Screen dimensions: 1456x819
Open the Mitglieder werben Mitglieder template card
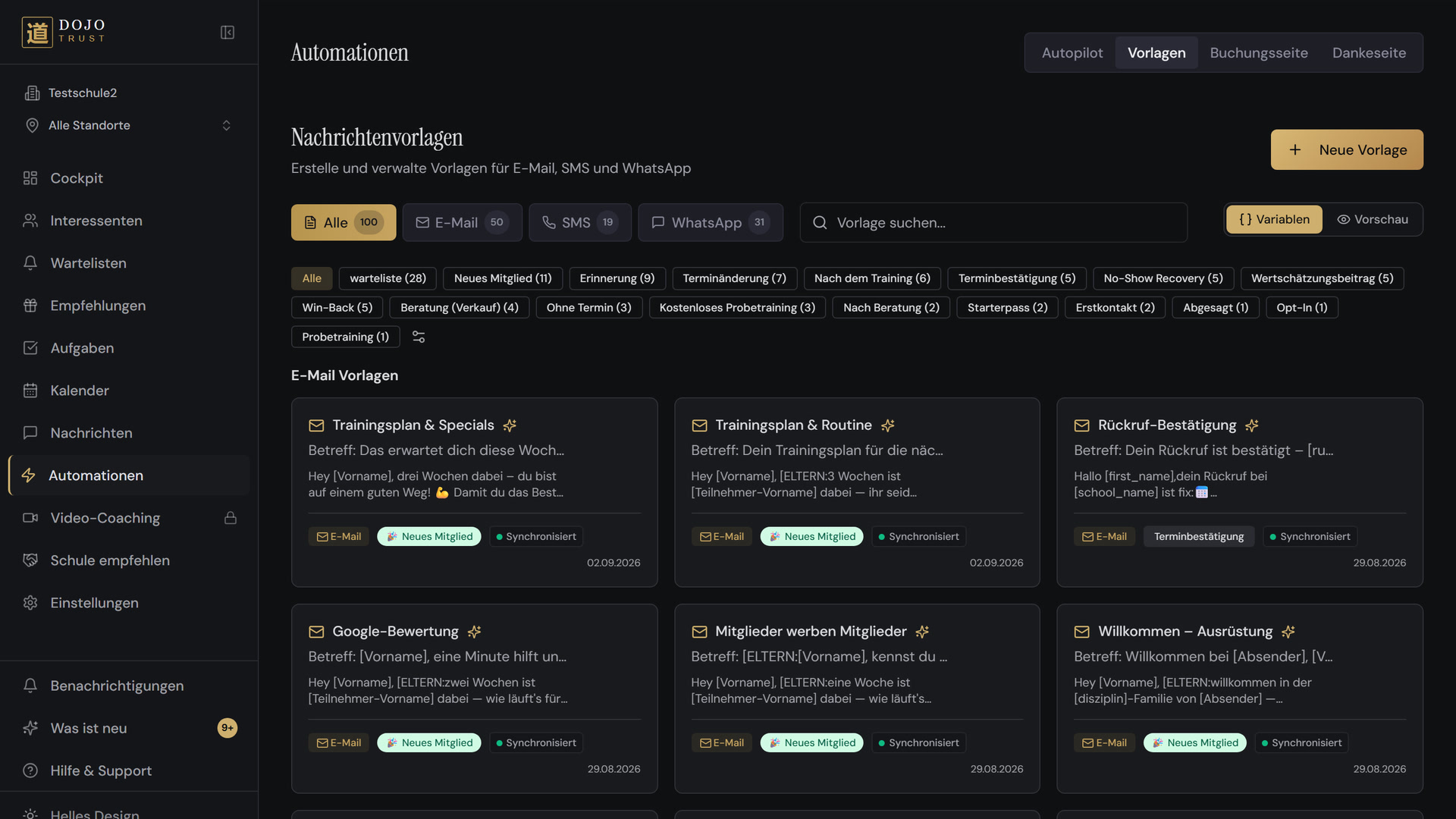pyautogui.click(x=857, y=698)
